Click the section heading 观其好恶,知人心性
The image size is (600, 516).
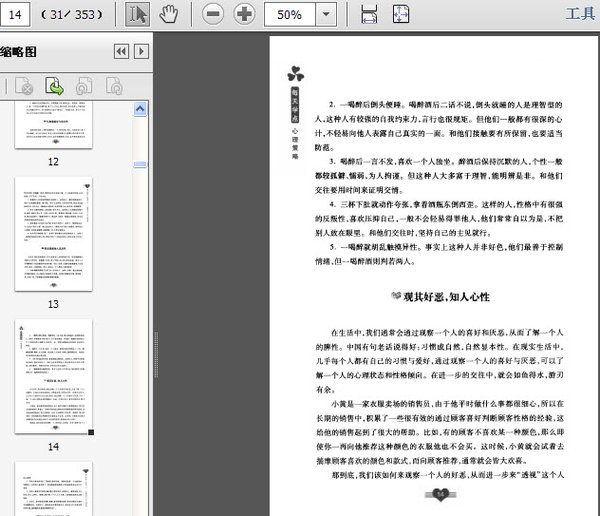pyautogui.click(x=446, y=297)
